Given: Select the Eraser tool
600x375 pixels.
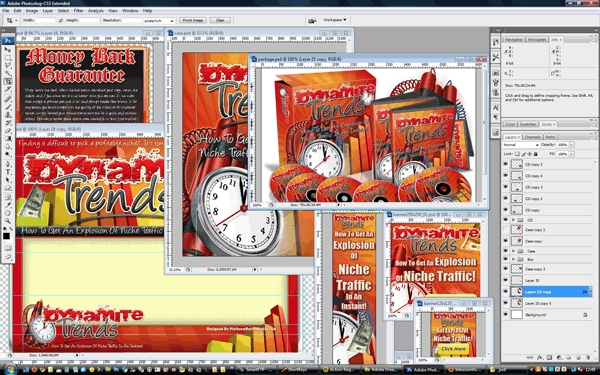Looking at the screenshot, I should point(8,130).
